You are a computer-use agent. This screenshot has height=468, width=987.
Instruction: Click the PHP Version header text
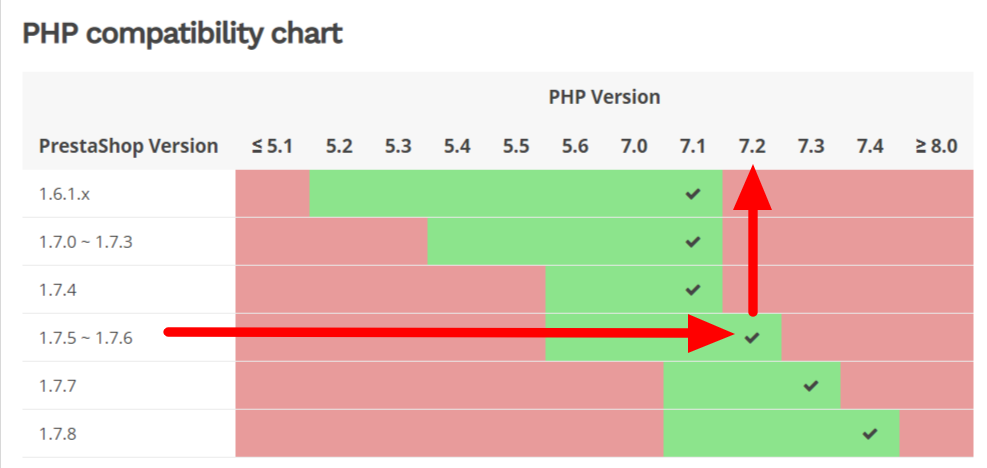[604, 97]
